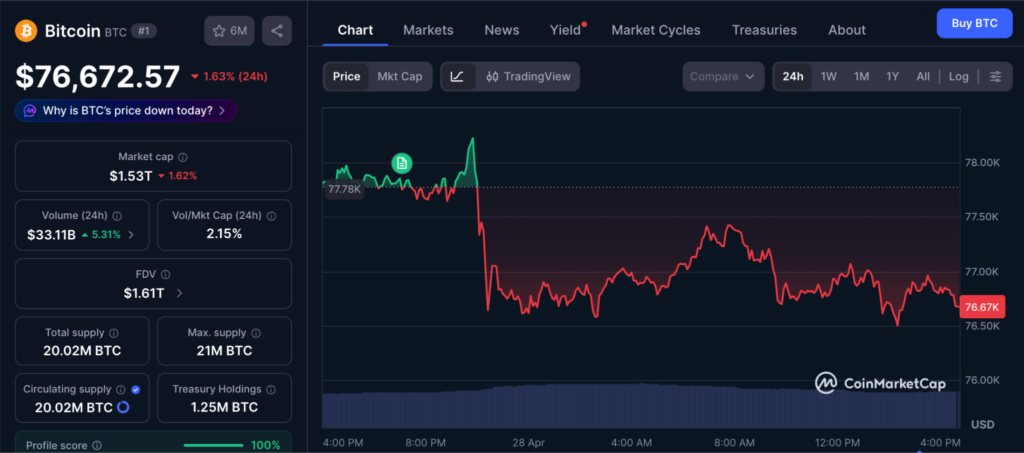Click the Profile score progress bar
Image resolution: width=1024 pixels, height=453 pixels.
213,445
